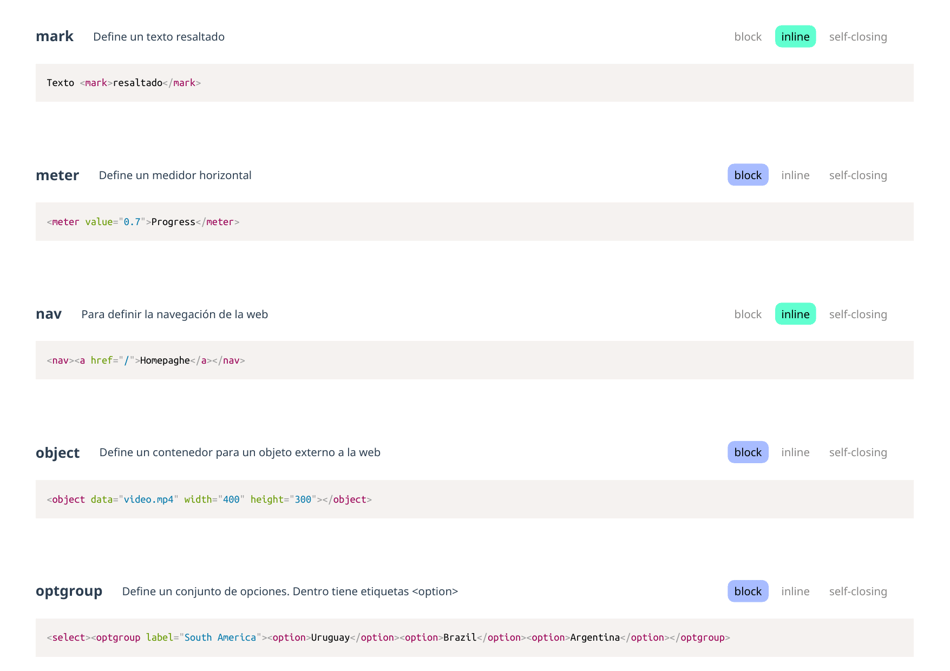Activate the block pill for optgroup
950x671 pixels.
point(747,590)
